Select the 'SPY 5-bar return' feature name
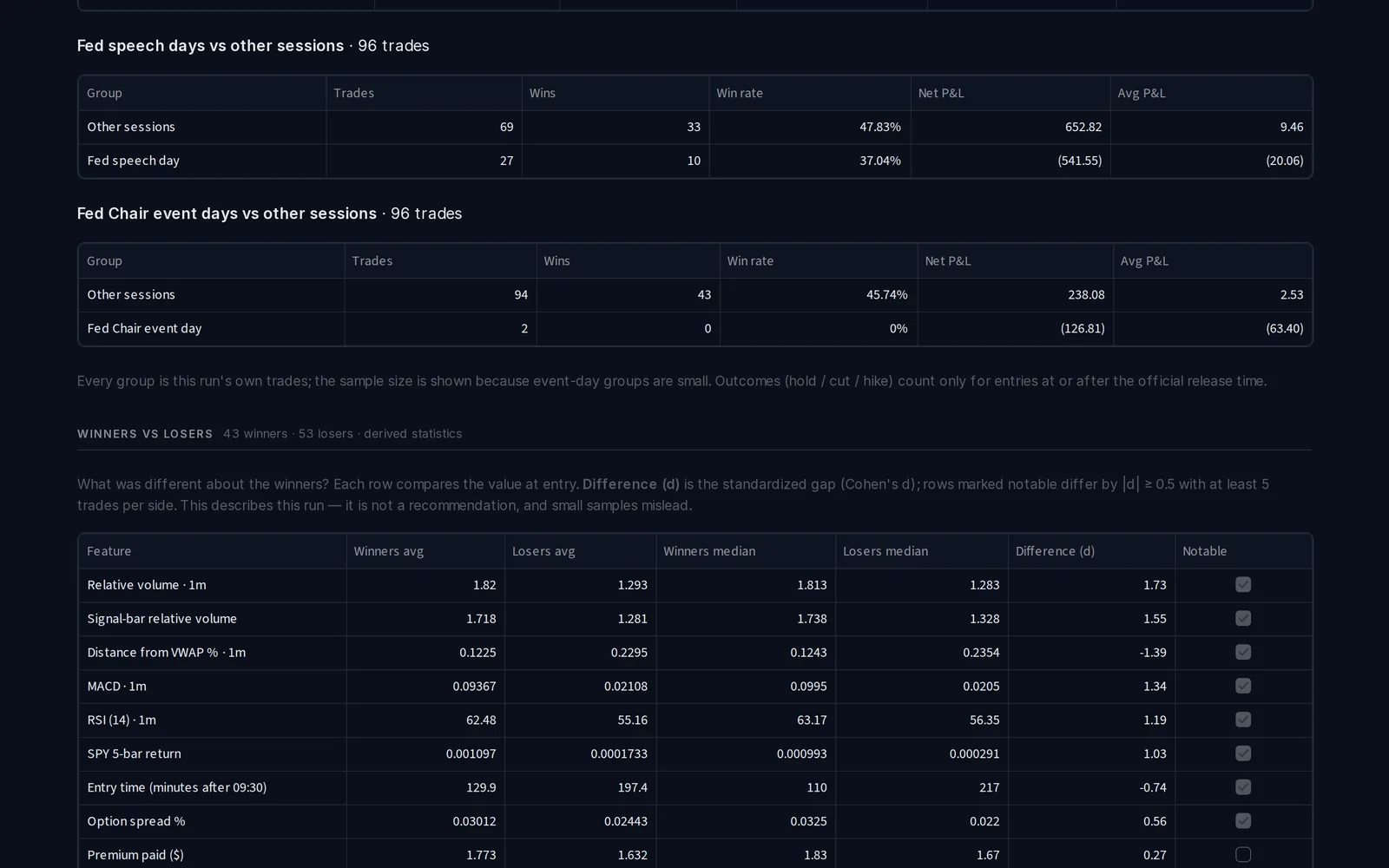The image size is (1389, 868). (x=134, y=753)
